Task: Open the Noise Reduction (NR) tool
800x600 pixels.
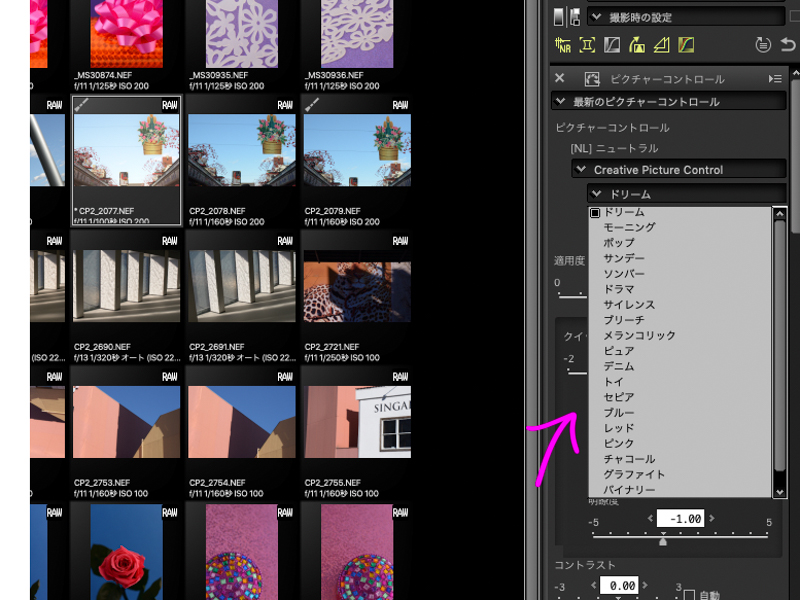Action: 563,45
